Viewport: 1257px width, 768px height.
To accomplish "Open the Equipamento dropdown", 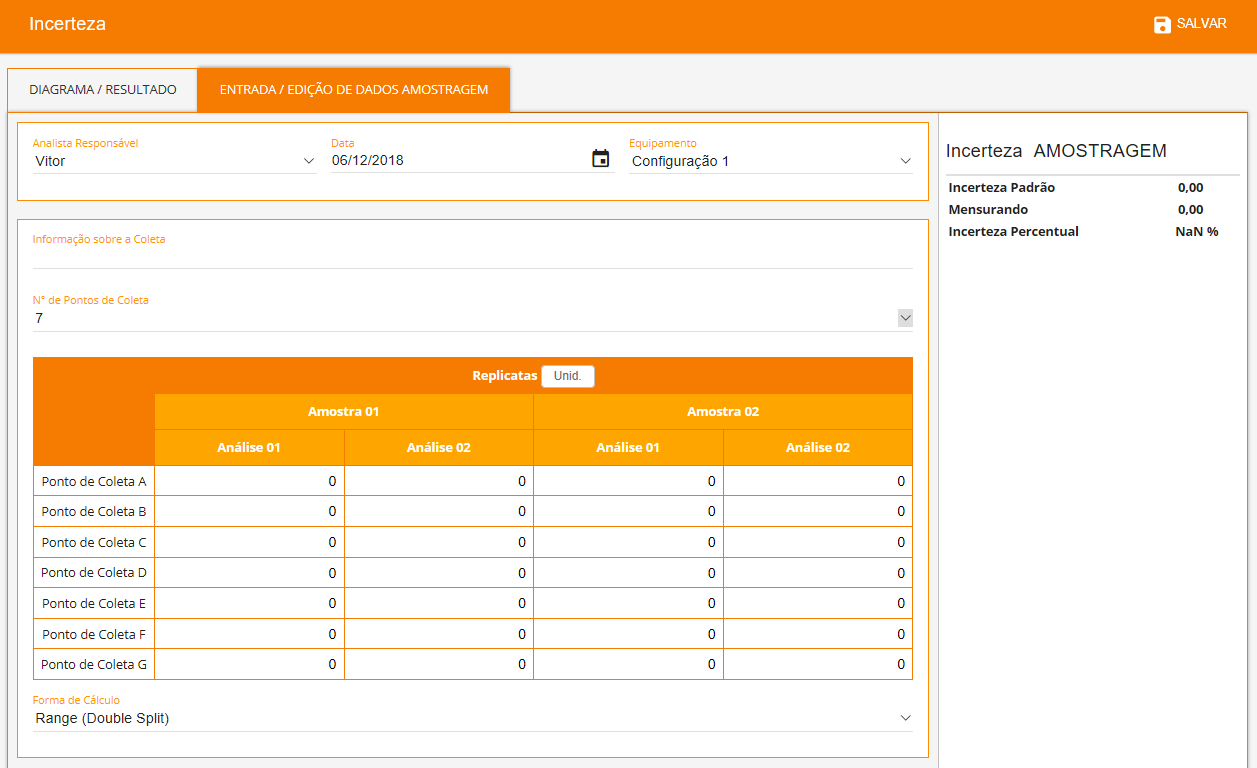I will (x=770, y=161).
